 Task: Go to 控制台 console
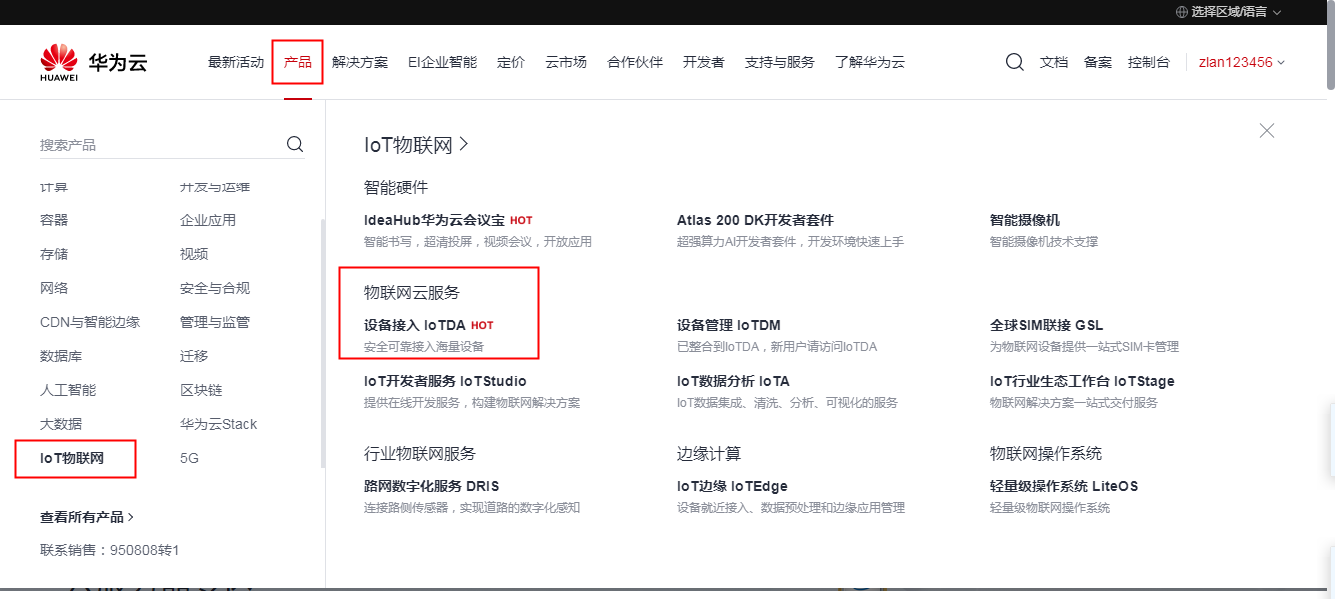tap(1148, 62)
